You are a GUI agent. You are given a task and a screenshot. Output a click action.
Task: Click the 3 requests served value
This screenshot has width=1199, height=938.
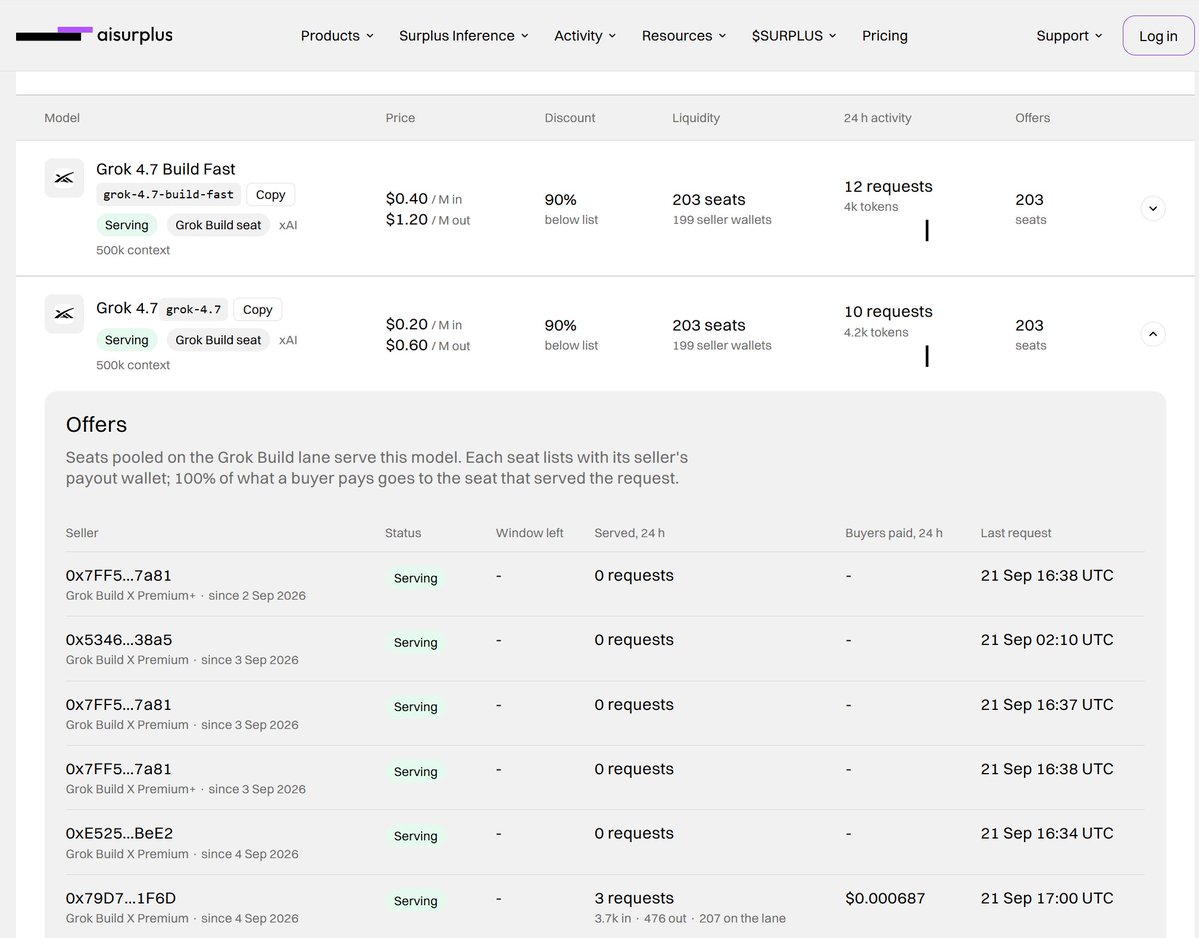point(634,898)
